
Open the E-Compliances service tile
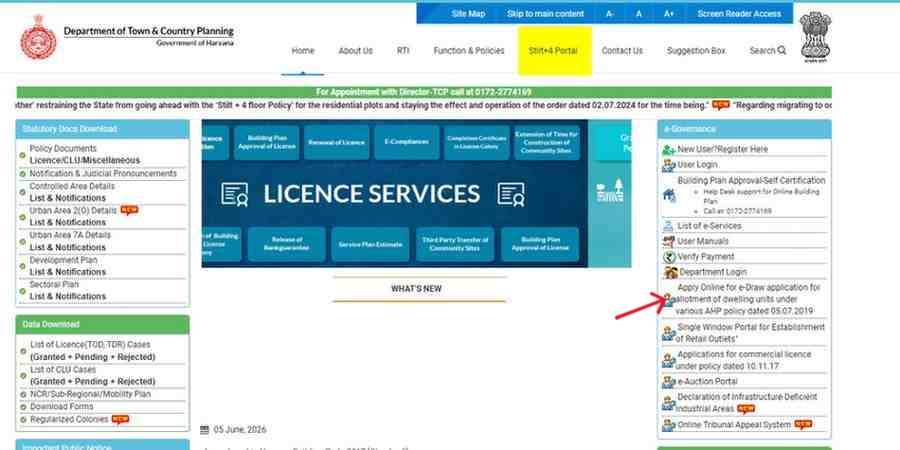point(406,142)
